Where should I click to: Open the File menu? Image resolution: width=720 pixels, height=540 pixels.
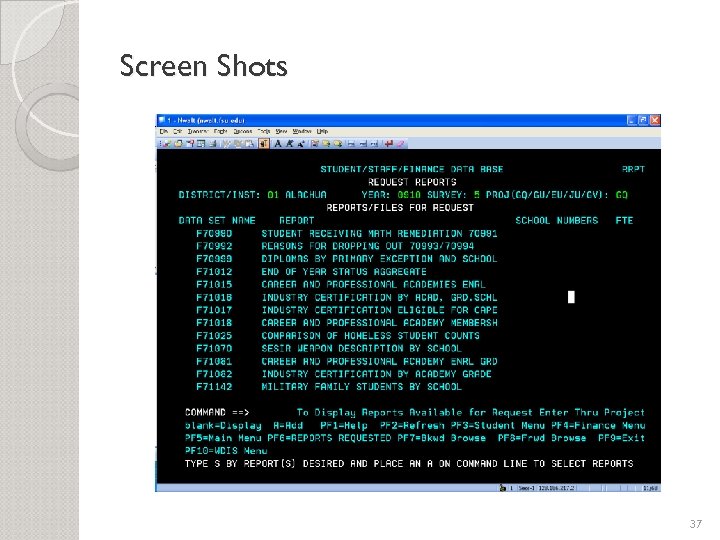pos(163,131)
